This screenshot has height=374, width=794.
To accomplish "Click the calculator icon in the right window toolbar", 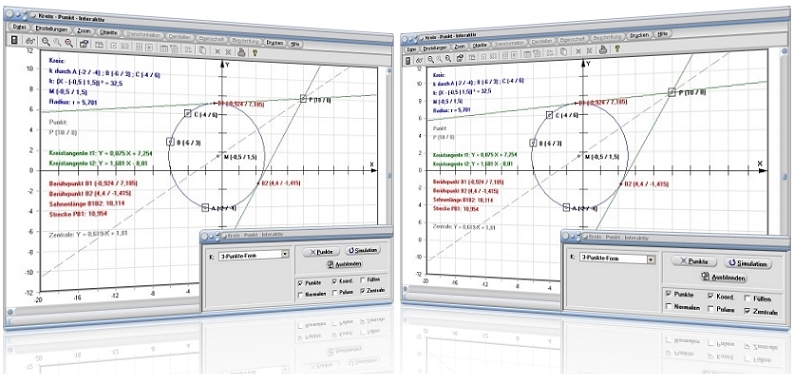I will click(409, 60).
